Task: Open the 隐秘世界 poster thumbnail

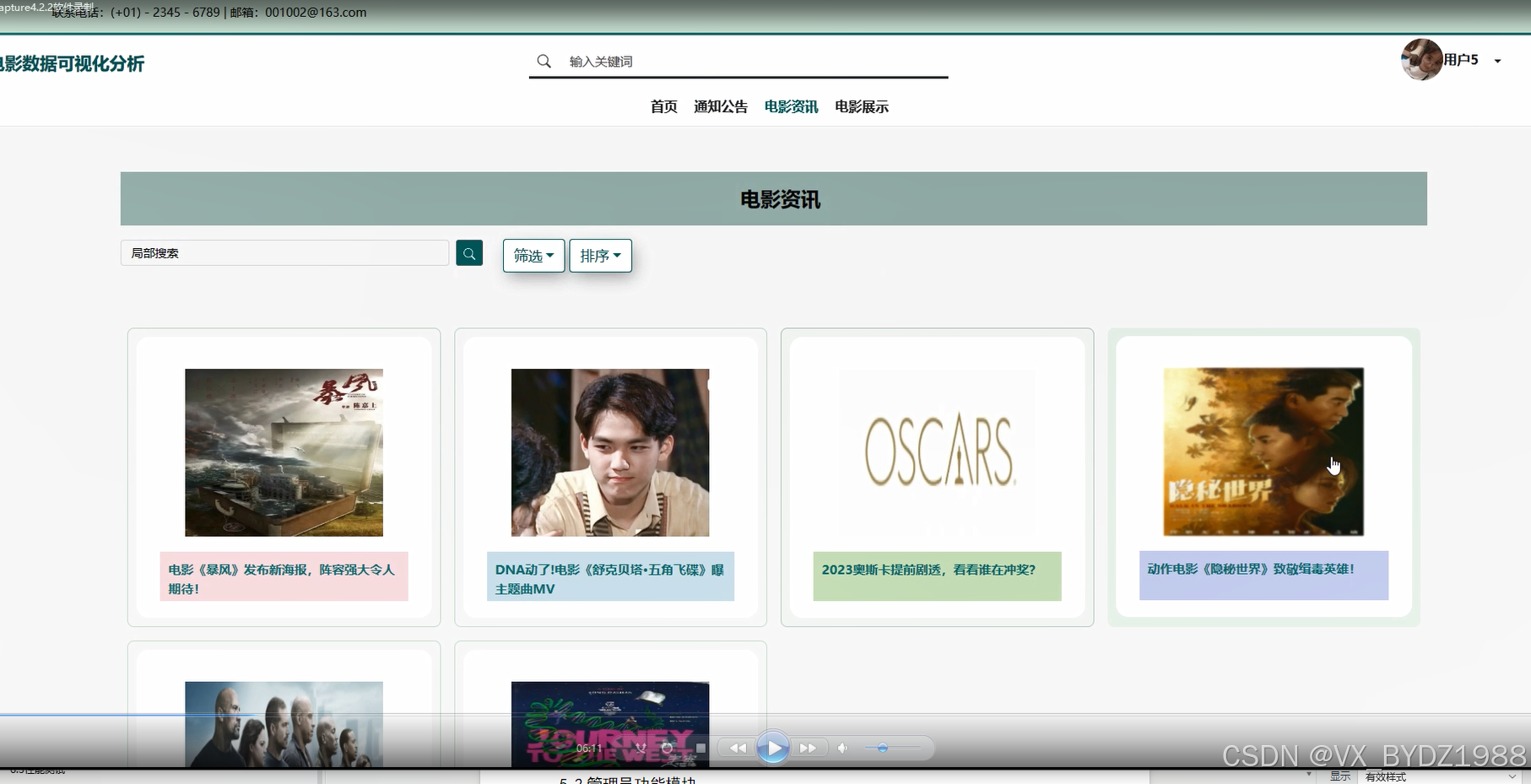Action: (x=1263, y=451)
